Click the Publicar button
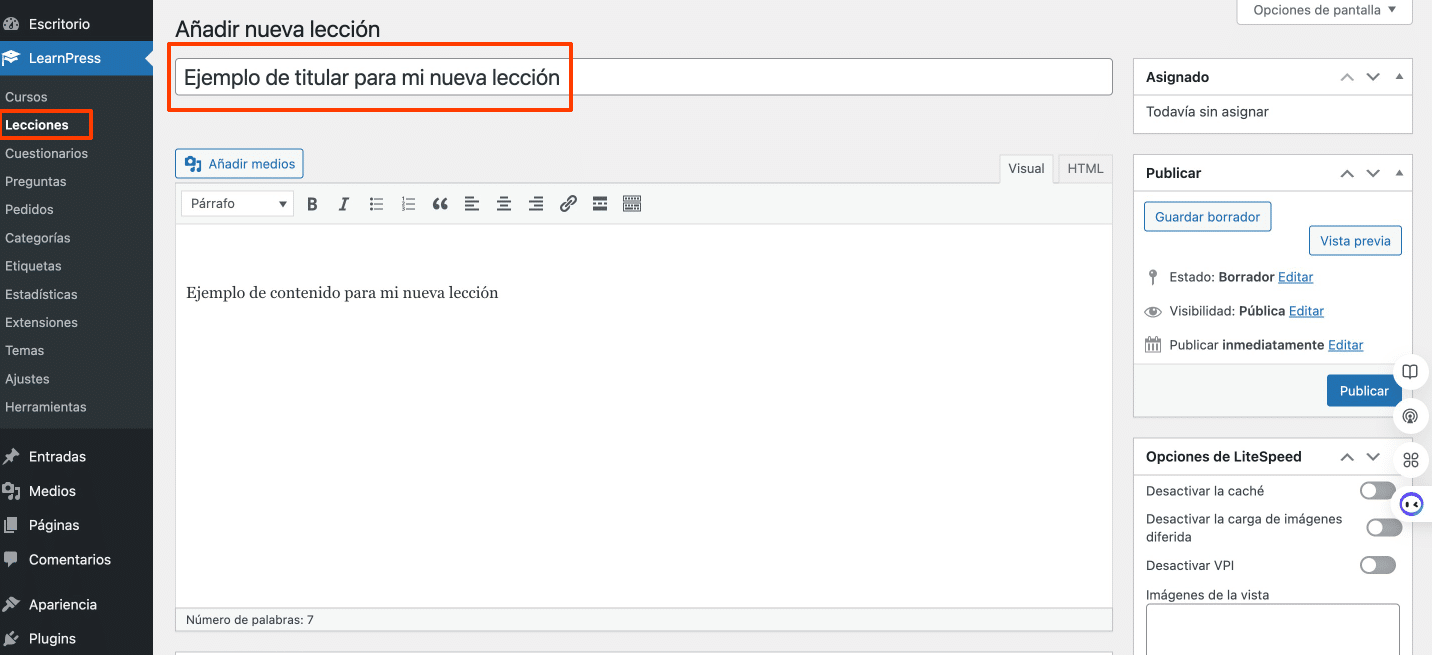This screenshot has height=655, width=1432. pyautogui.click(x=1363, y=391)
